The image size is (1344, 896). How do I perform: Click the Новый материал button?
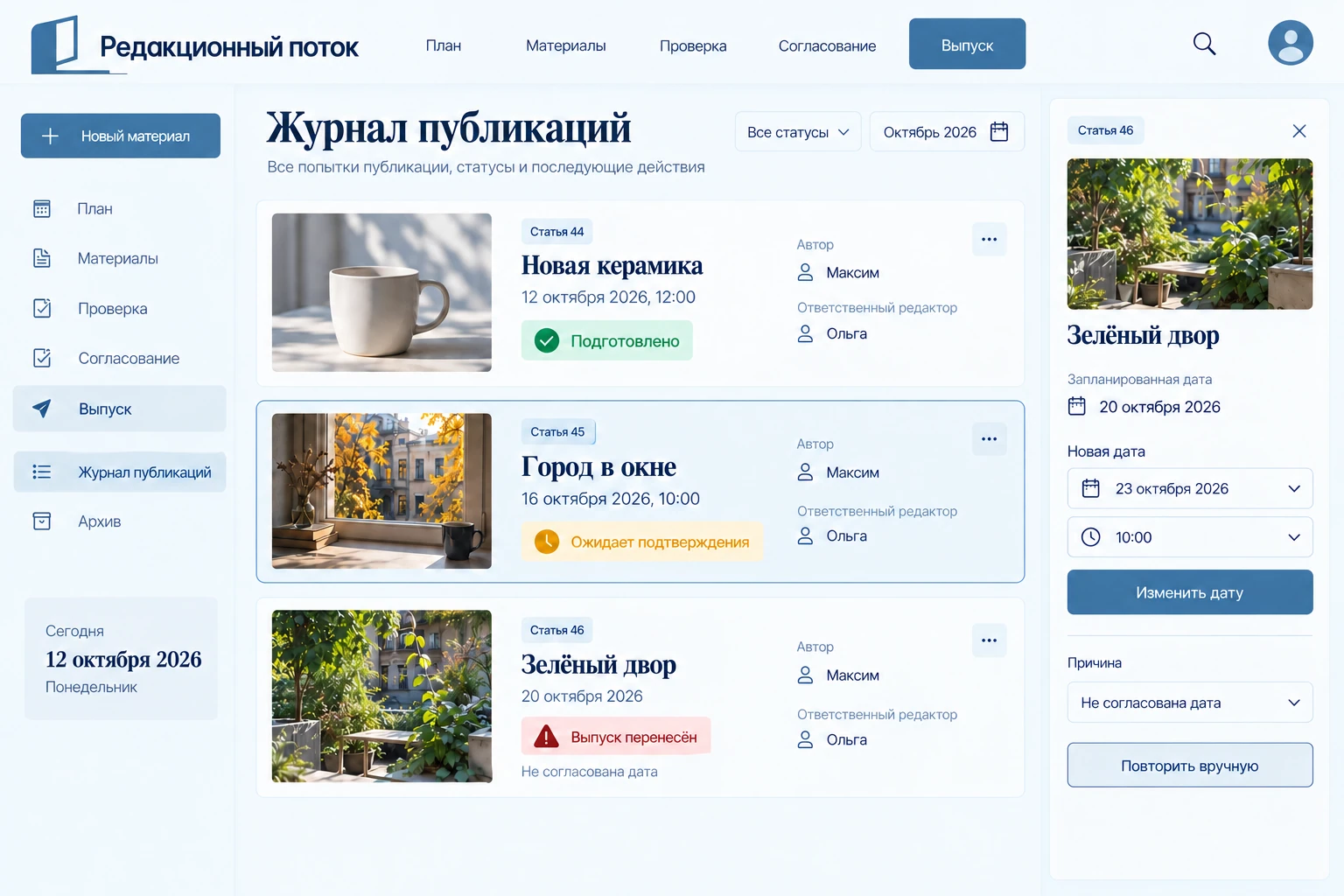121,136
